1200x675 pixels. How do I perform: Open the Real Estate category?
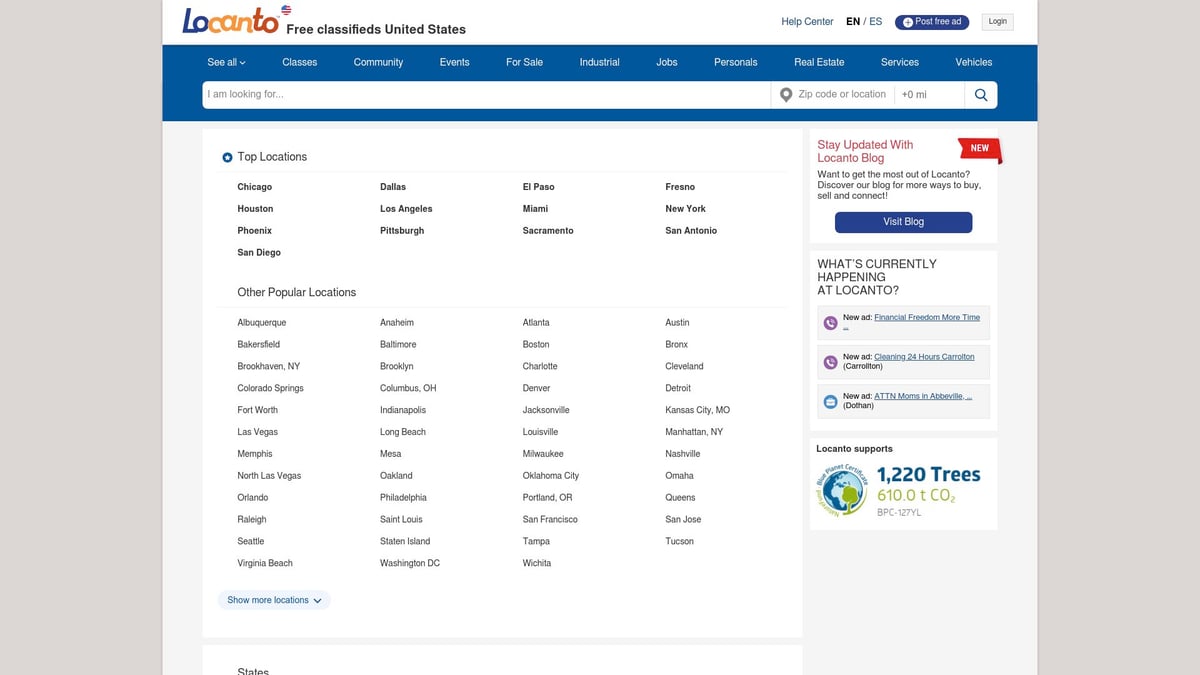(x=818, y=61)
